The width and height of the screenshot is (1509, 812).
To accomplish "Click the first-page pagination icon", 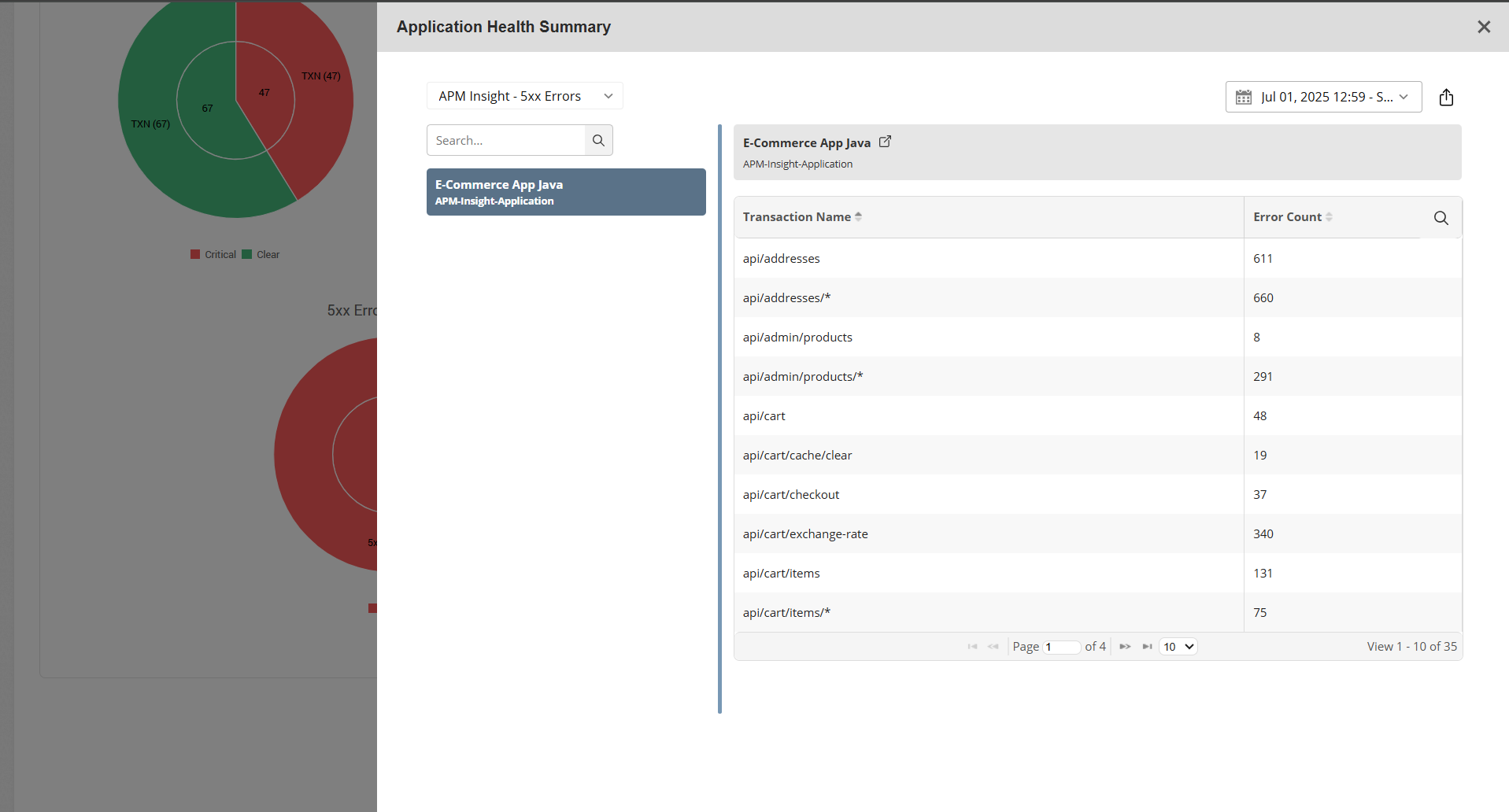I will pyautogui.click(x=972, y=646).
